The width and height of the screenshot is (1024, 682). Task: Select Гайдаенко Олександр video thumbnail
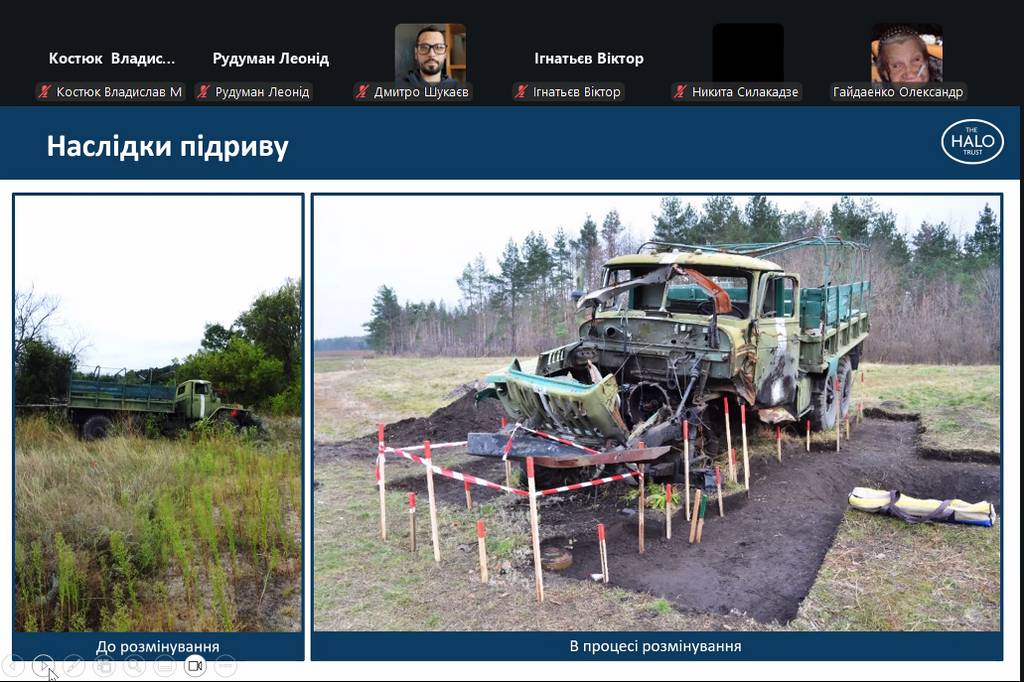pyautogui.click(x=907, y=53)
